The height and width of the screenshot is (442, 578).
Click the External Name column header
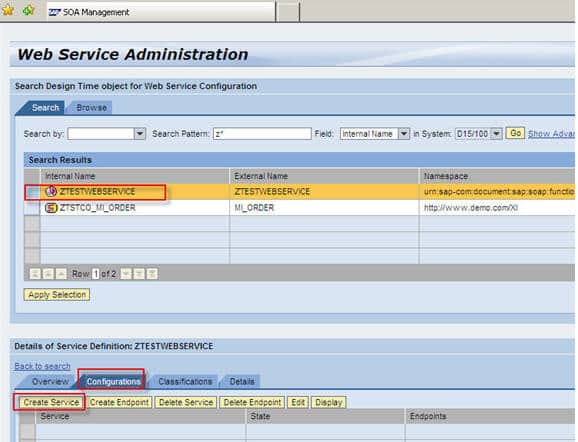pos(324,176)
